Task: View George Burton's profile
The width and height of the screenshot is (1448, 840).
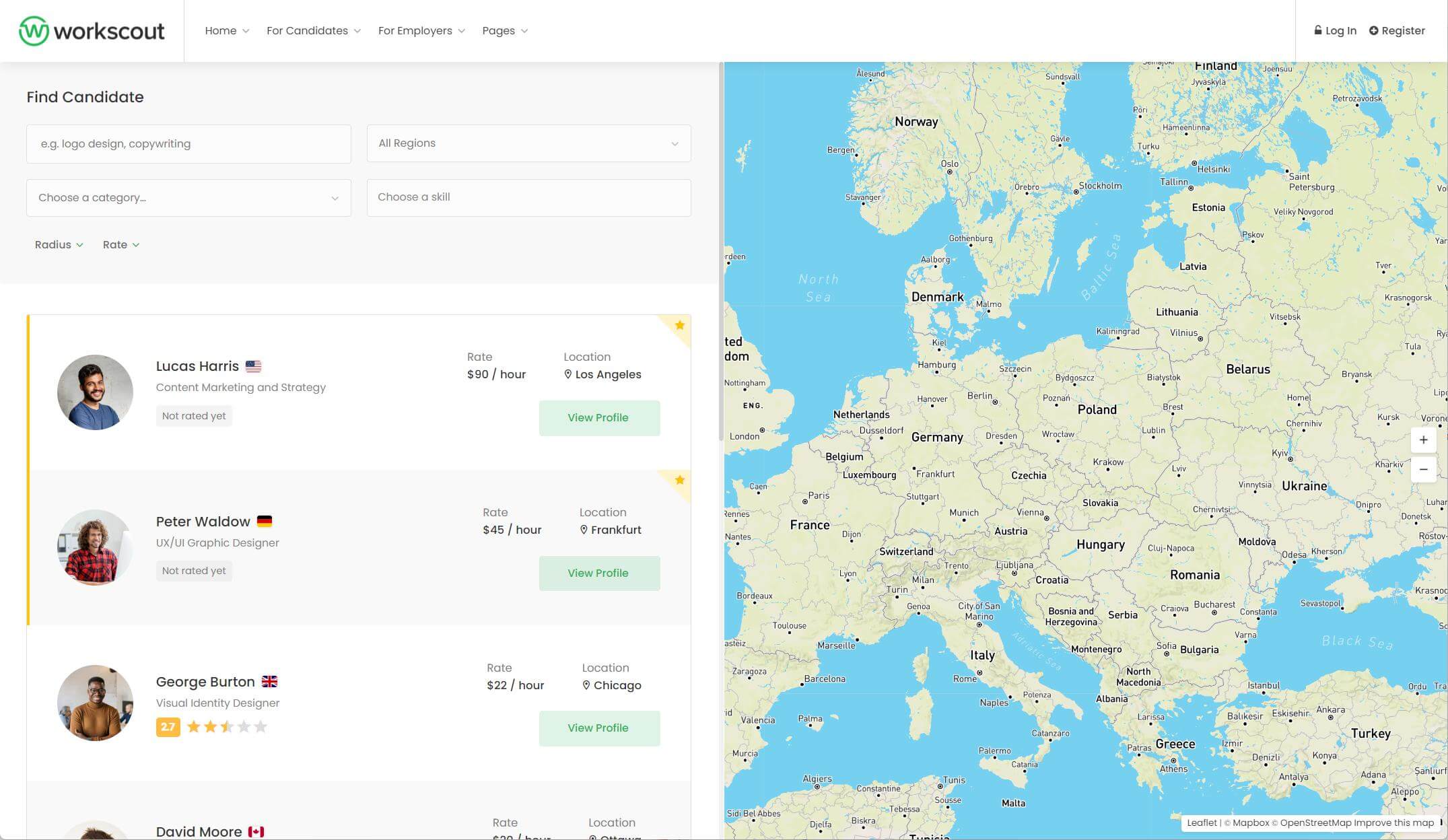Action: [x=598, y=728]
